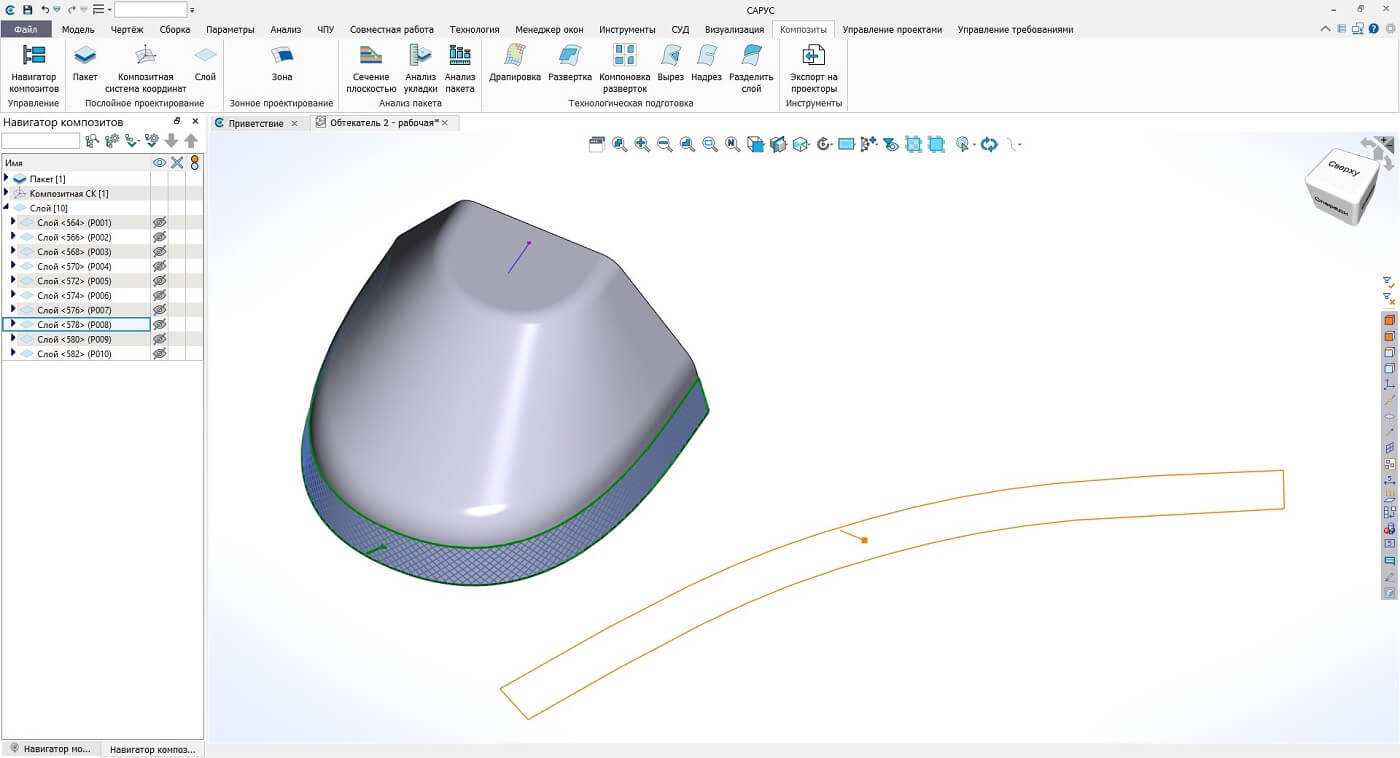The image size is (1400, 758).
Task: Toggle visibility of Слой <582> (P010)
Action: tap(159, 354)
